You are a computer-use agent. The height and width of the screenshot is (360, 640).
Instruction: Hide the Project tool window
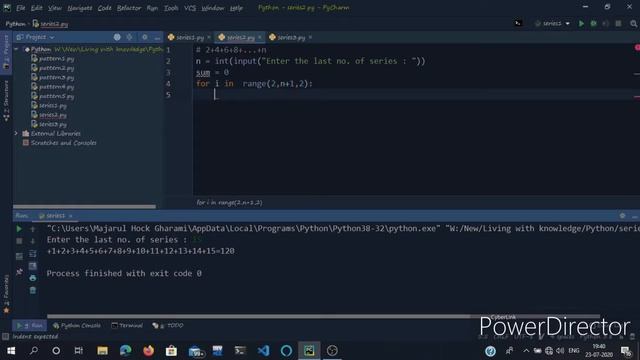click(x=157, y=37)
